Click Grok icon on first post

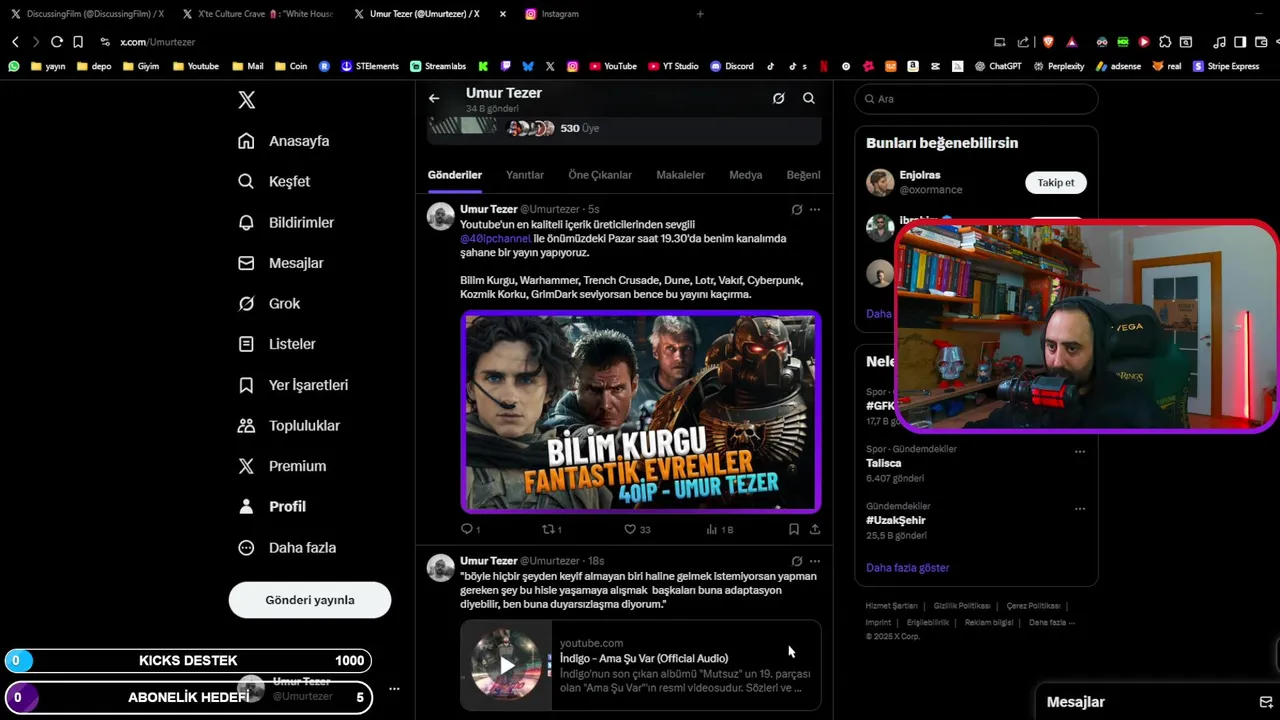pos(797,210)
